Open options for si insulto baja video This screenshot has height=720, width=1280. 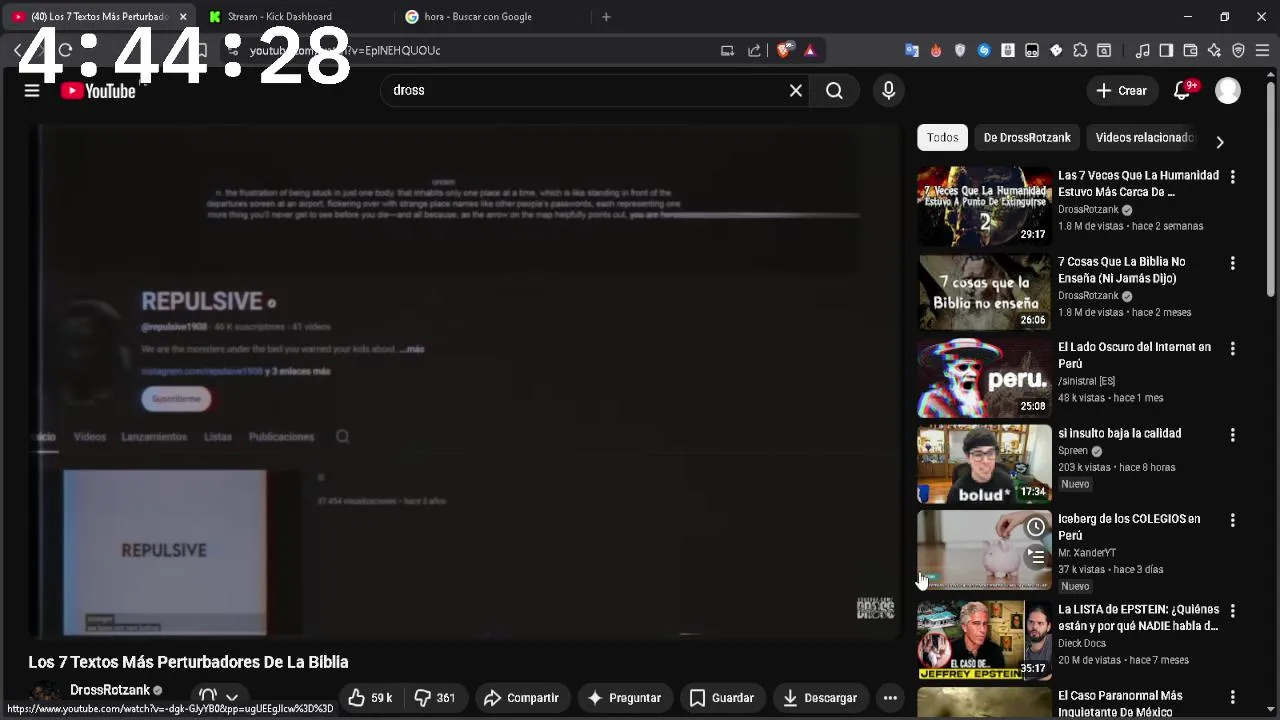click(x=1232, y=435)
